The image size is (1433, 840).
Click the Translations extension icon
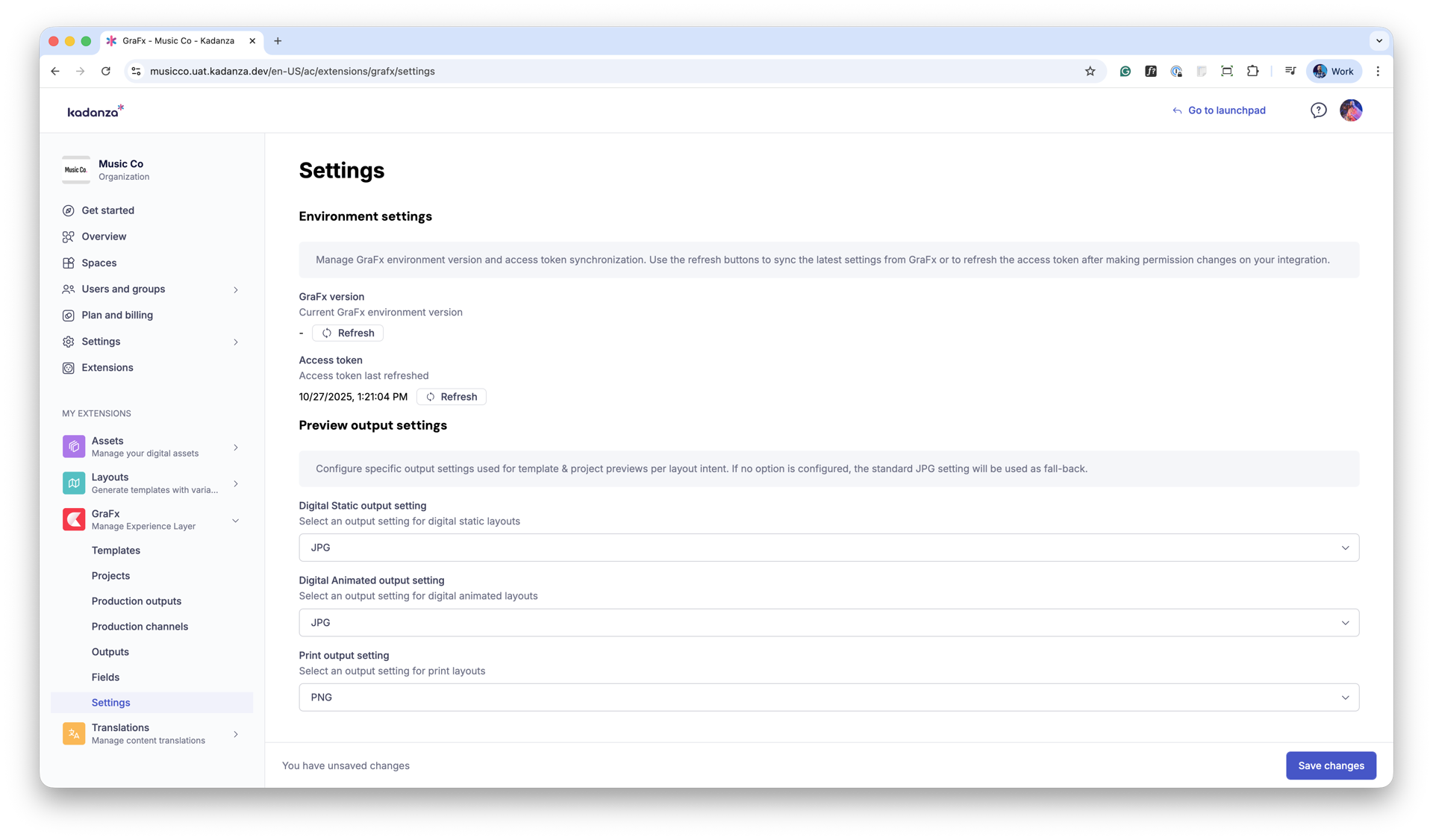tap(73, 734)
